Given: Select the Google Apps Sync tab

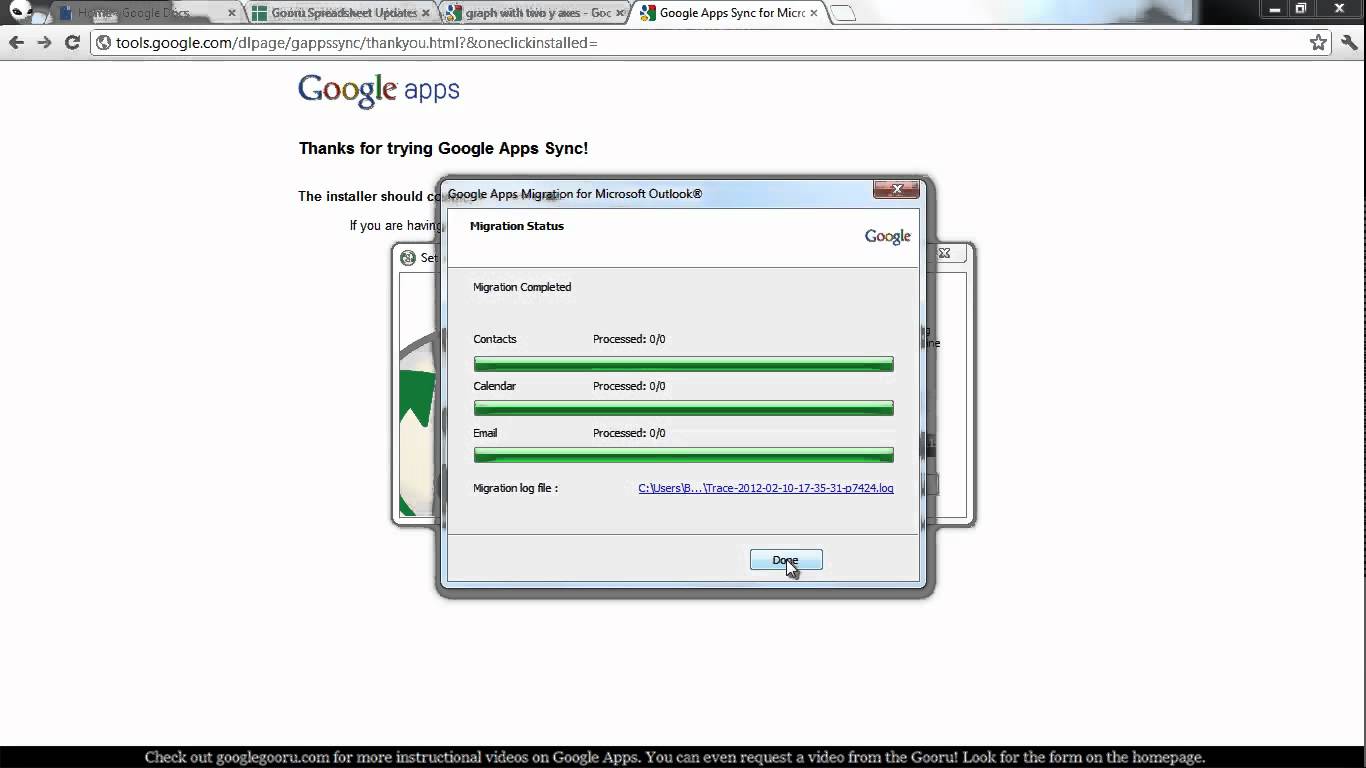Looking at the screenshot, I should point(732,13).
